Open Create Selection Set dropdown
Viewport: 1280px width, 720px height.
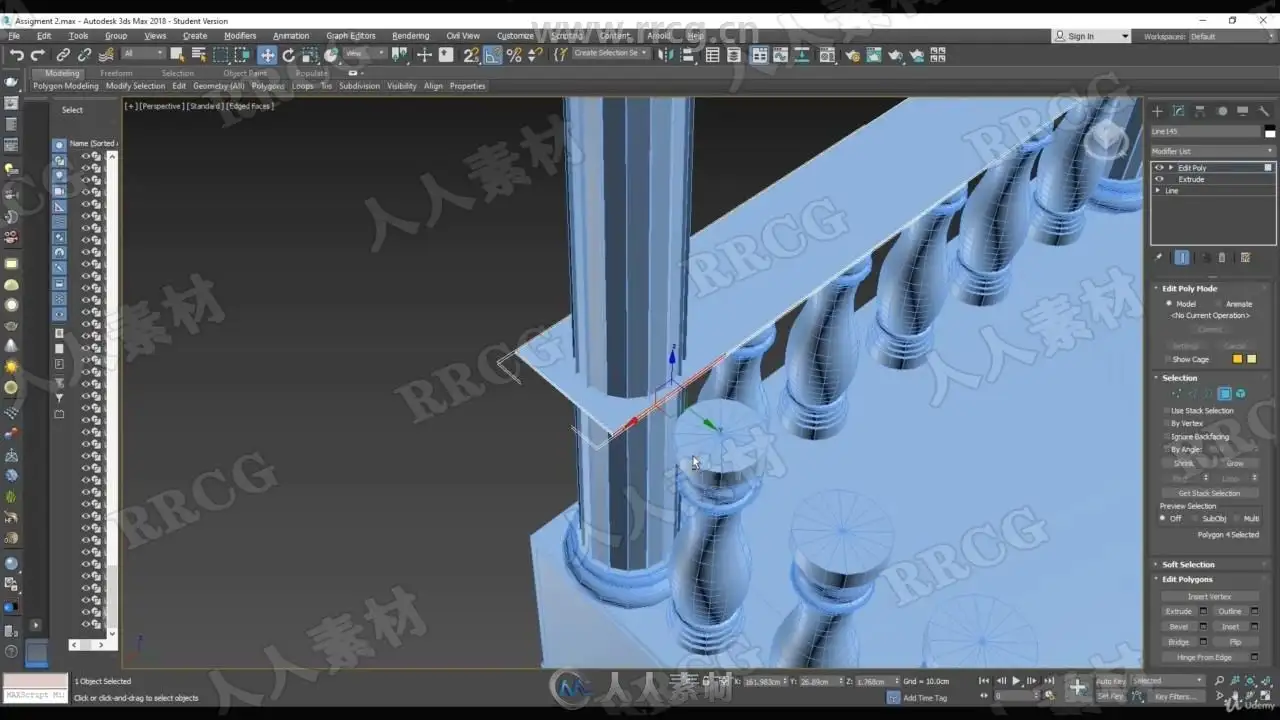(x=610, y=54)
